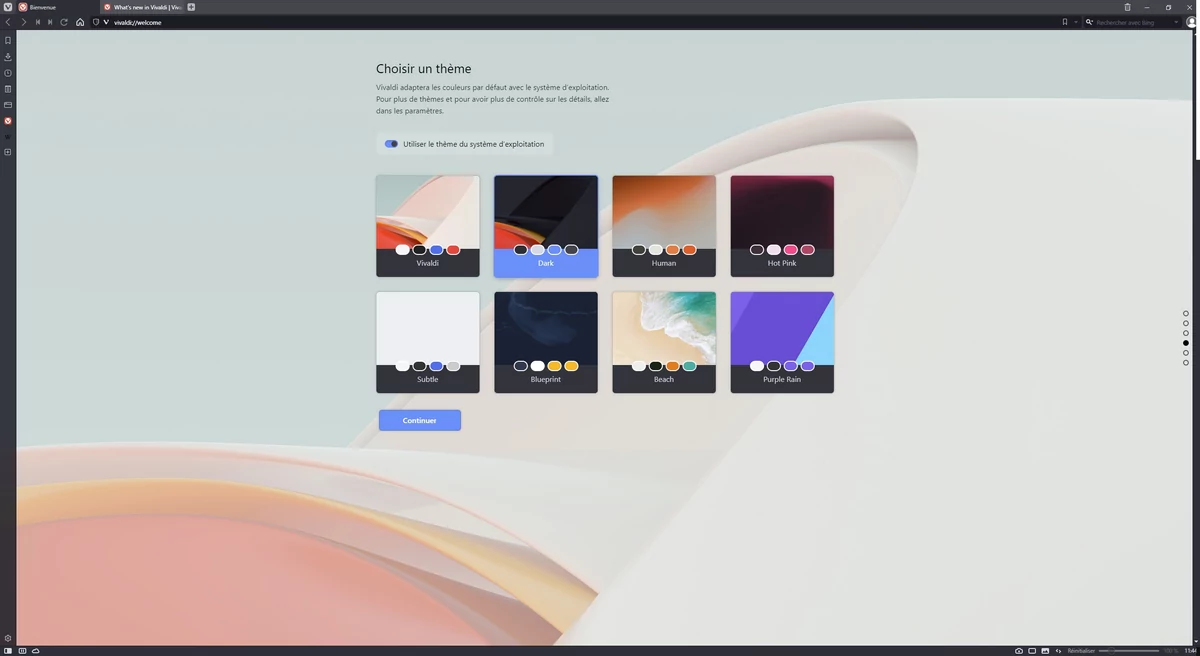The width and height of the screenshot is (1200, 656).
Task: Add a new web panel in sidebar
Action: pos(8,152)
